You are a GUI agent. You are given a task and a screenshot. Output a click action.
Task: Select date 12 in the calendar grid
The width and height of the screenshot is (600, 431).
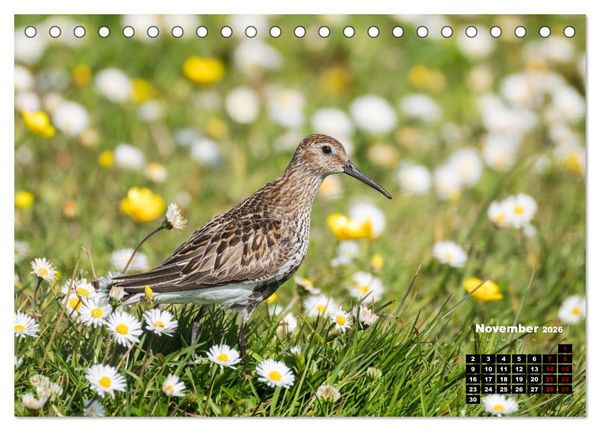point(519,369)
